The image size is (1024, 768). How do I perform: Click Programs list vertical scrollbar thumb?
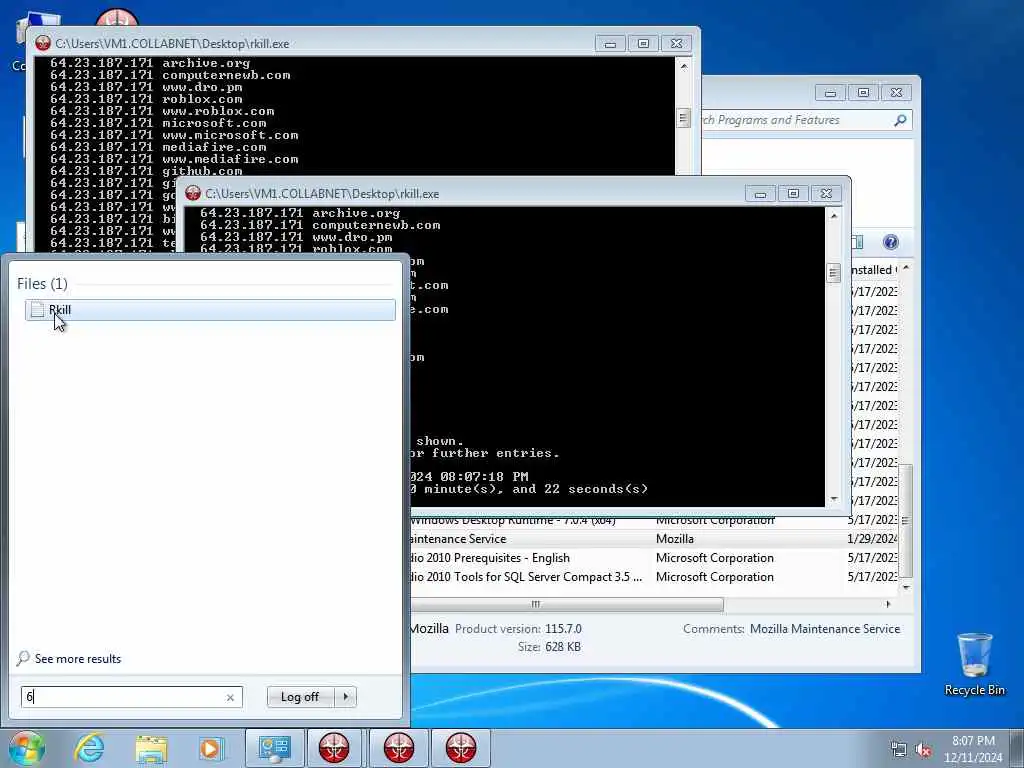point(906,520)
